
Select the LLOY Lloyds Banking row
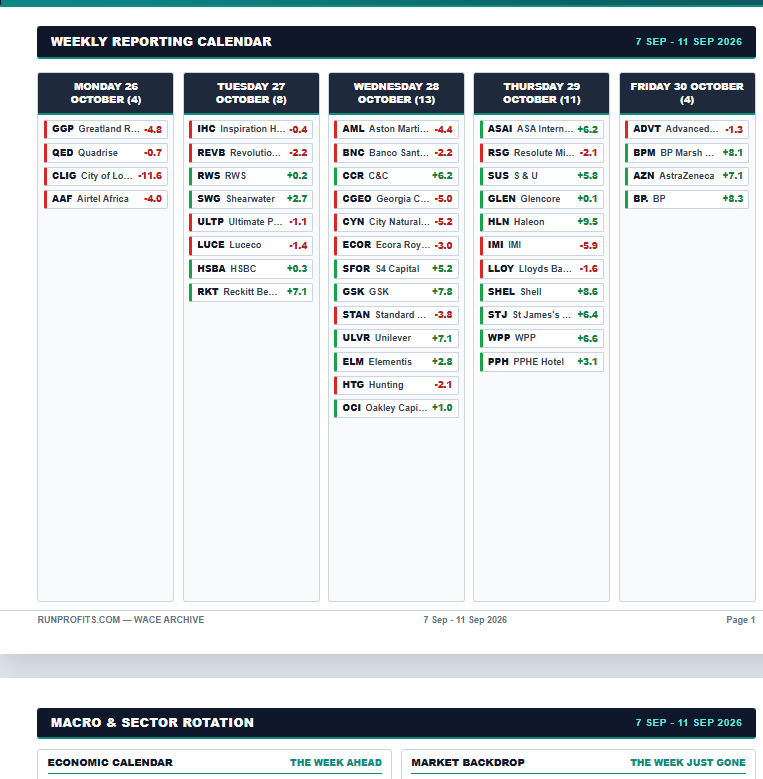pyautogui.click(x=541, y=269)
